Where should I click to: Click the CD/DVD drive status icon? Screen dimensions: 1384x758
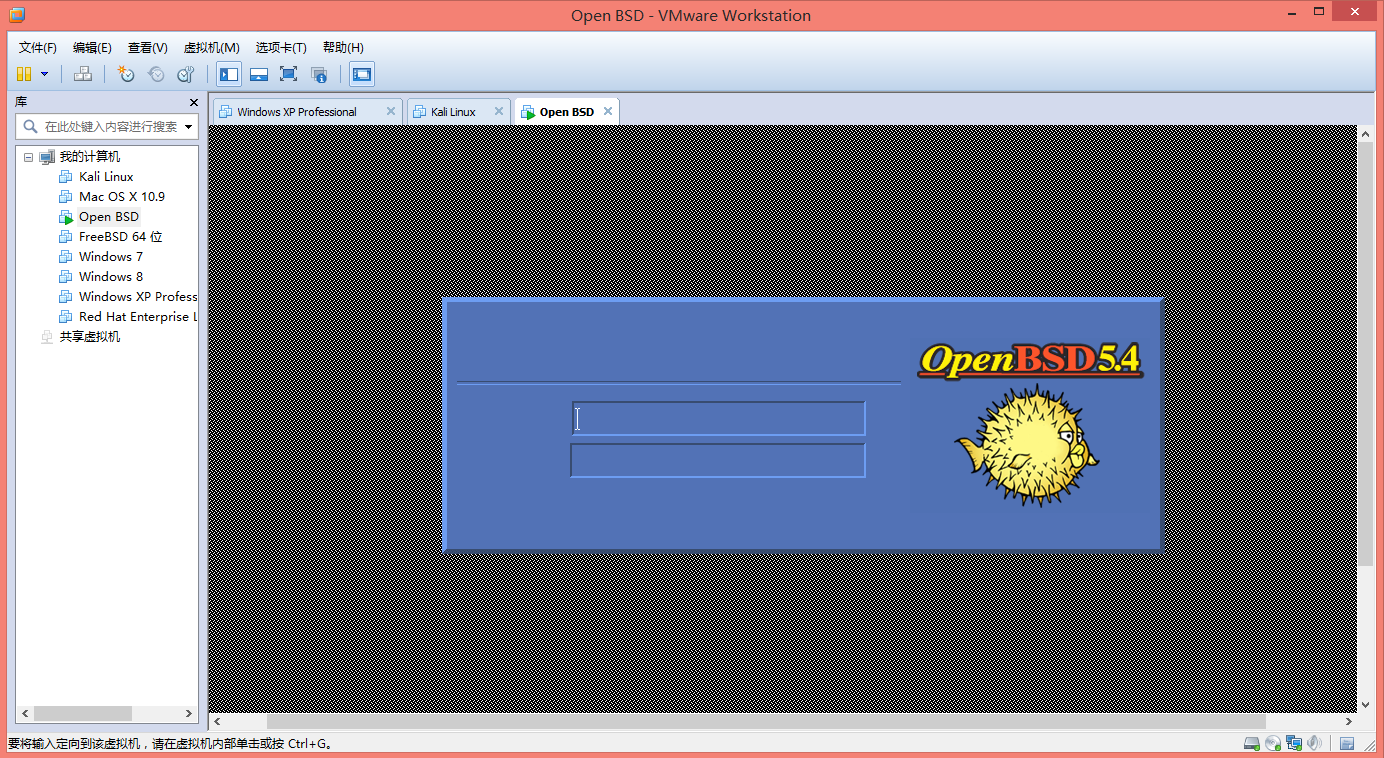tap(1273, 743)
